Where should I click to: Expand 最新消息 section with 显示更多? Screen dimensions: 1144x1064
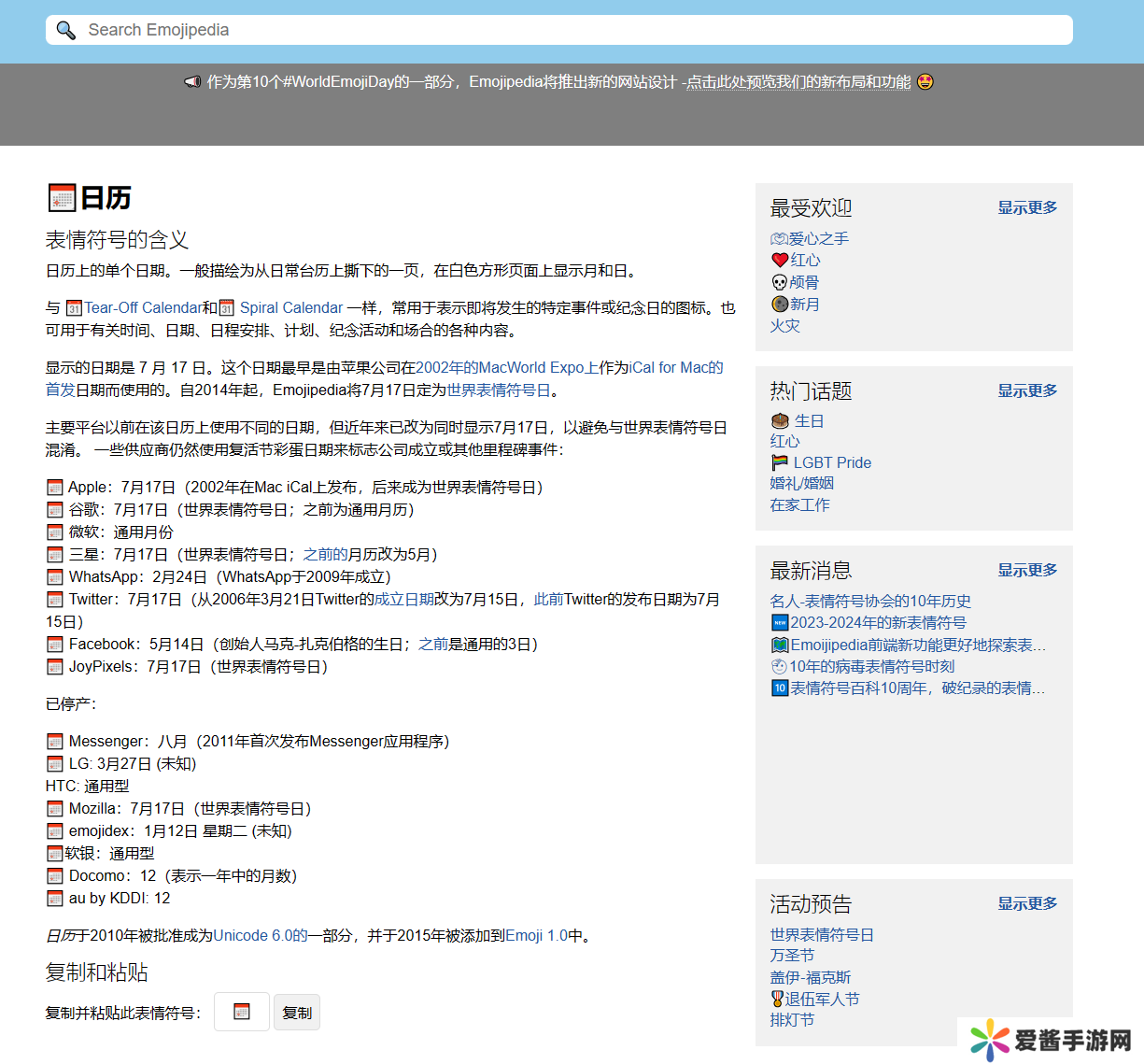coord(1027,570)
